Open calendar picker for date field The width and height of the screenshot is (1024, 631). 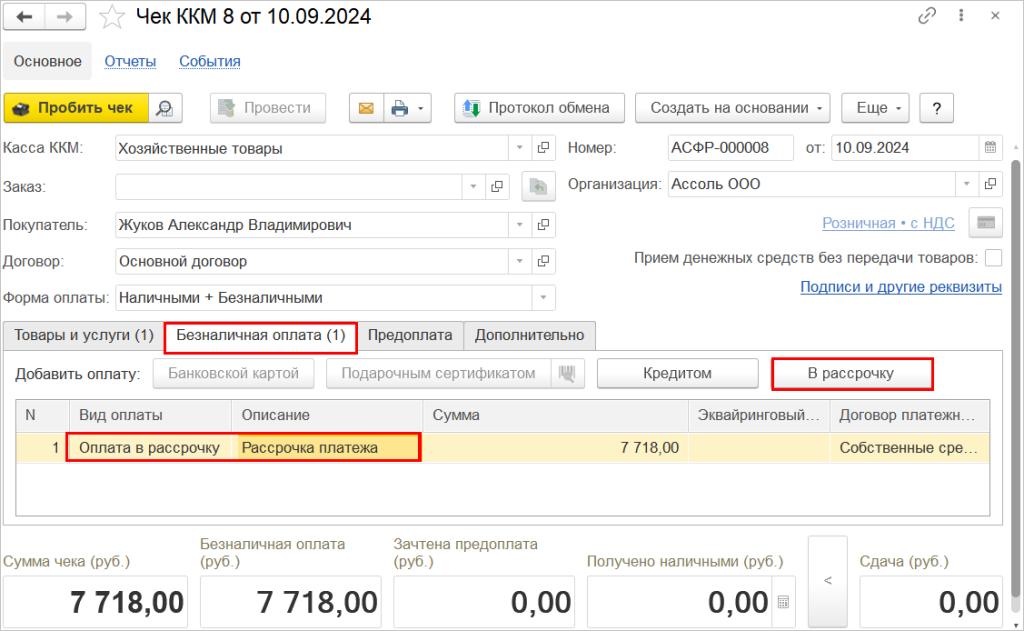(x=990, y=148)
